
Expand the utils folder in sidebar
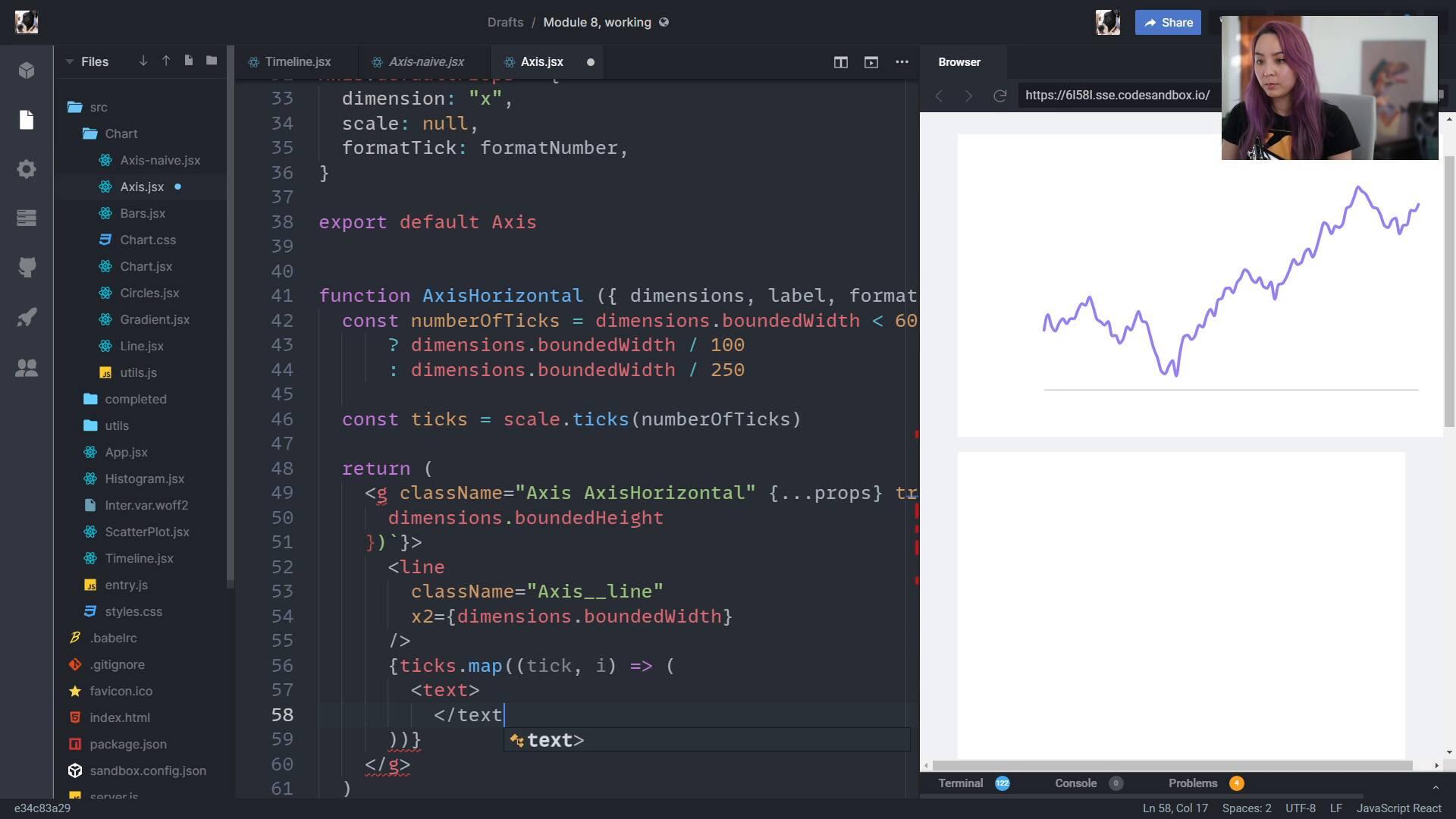tap(115, 425)
